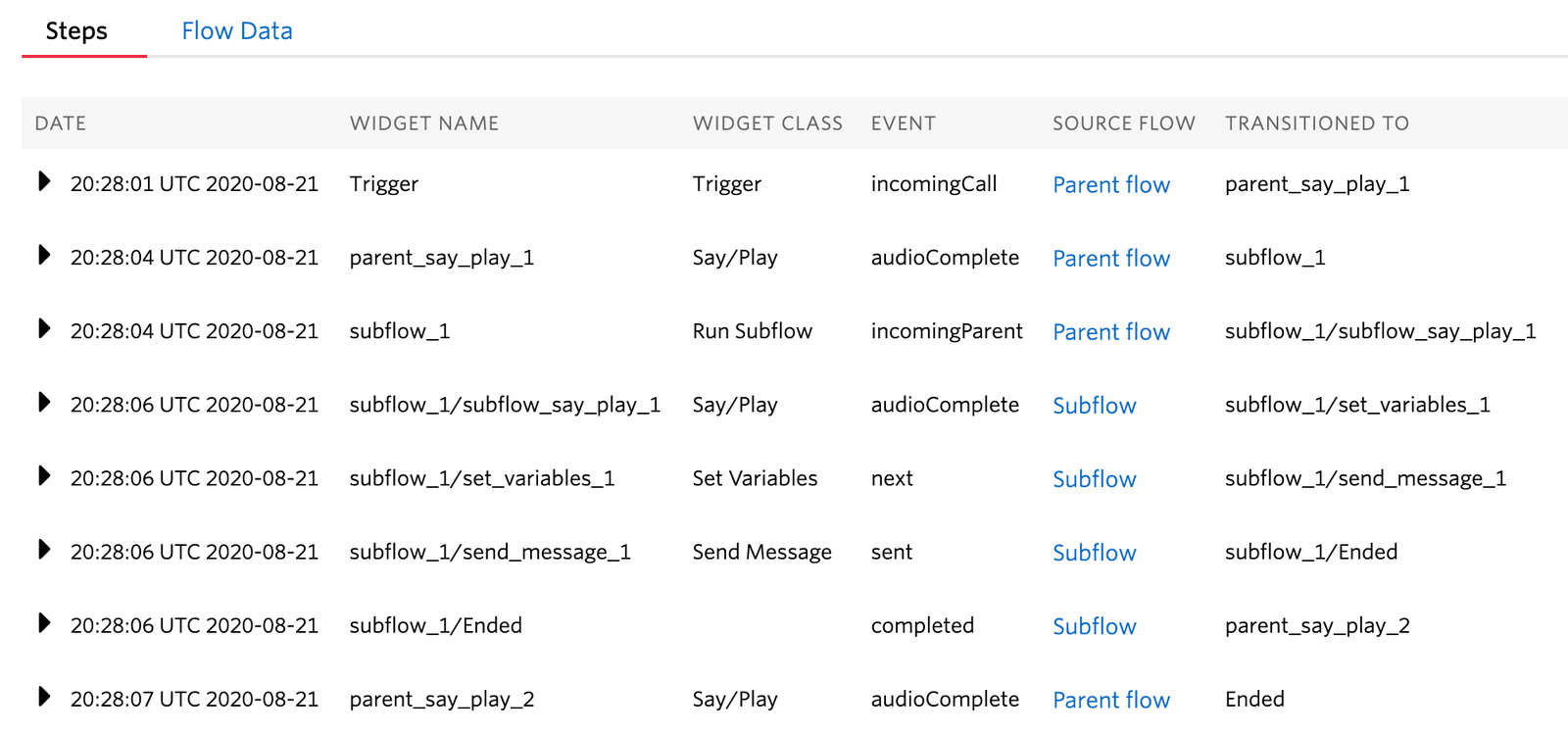Screen dimensions: 1568x733
Task: Expand the subflow_1/subflow_say_play_1 step row
Action: click(x=44, y=403)
